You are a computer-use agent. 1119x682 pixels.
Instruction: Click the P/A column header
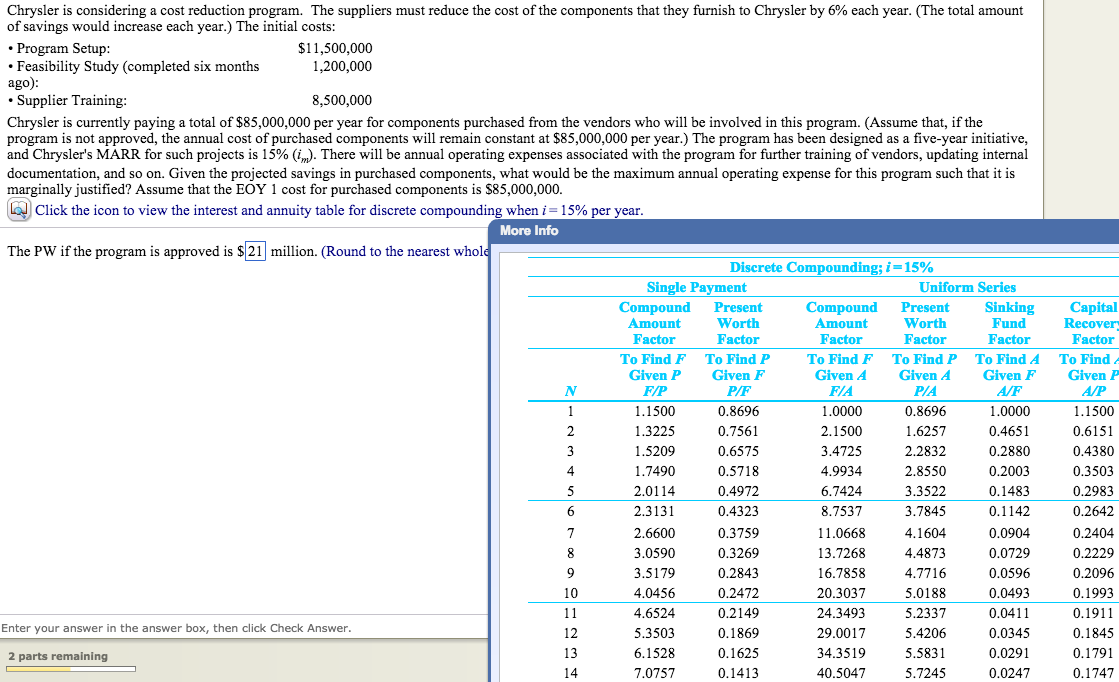pos(925,391)
